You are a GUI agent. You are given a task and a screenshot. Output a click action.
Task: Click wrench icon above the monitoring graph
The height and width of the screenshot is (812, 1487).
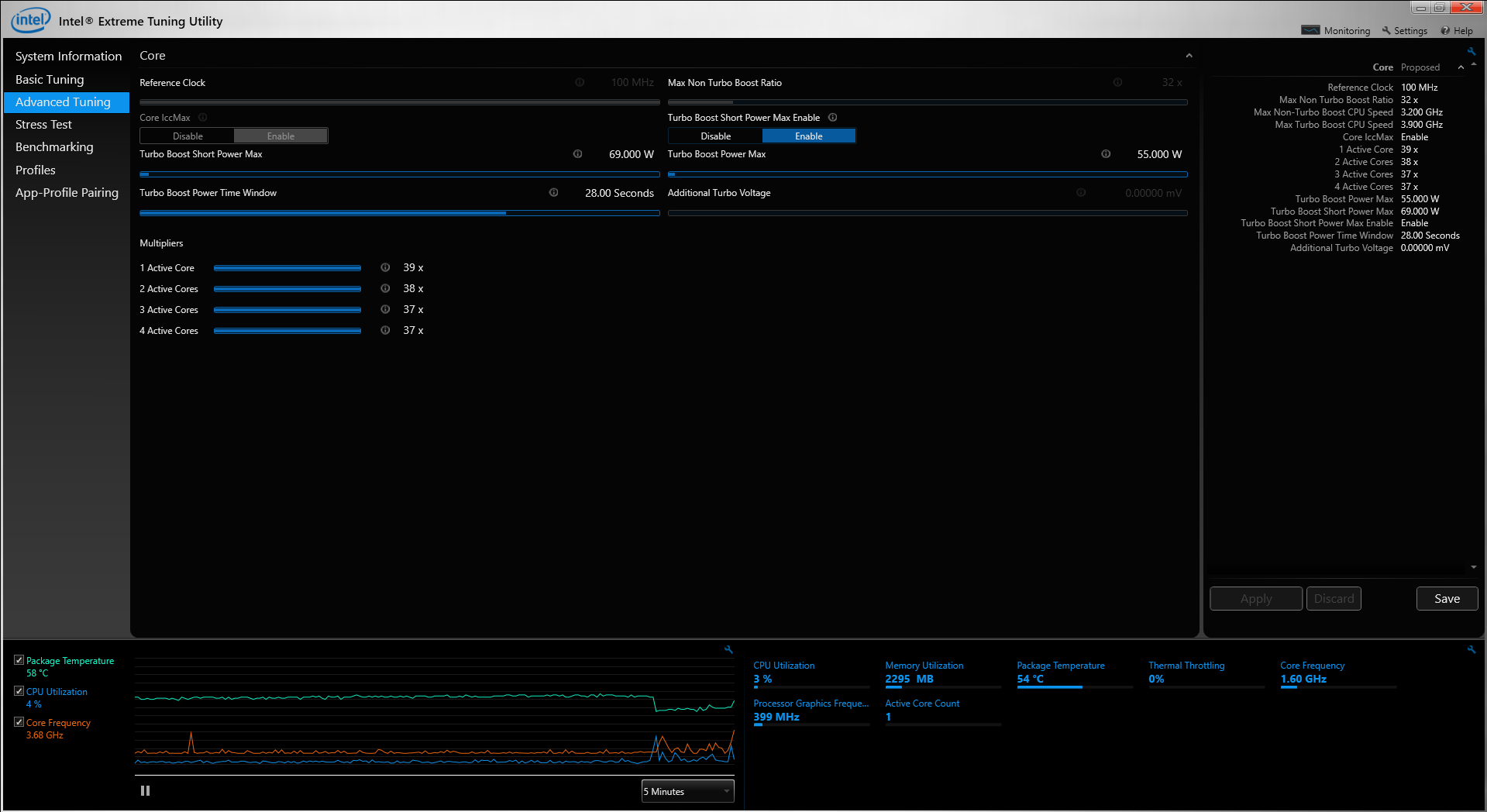click(728, 650)
